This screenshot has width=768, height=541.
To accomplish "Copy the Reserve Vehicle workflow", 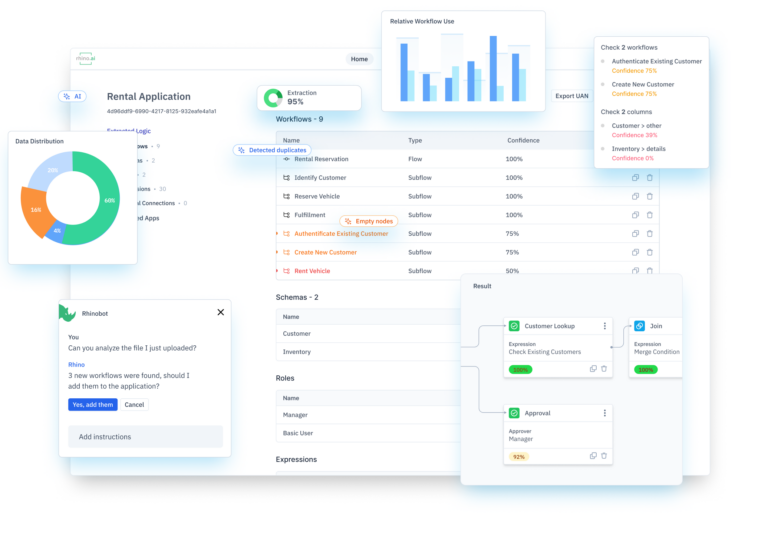I will point(635,196).
